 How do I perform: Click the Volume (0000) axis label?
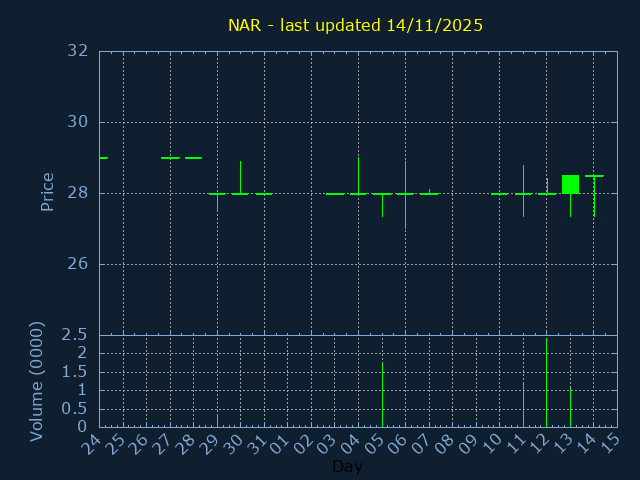point(37,381)
